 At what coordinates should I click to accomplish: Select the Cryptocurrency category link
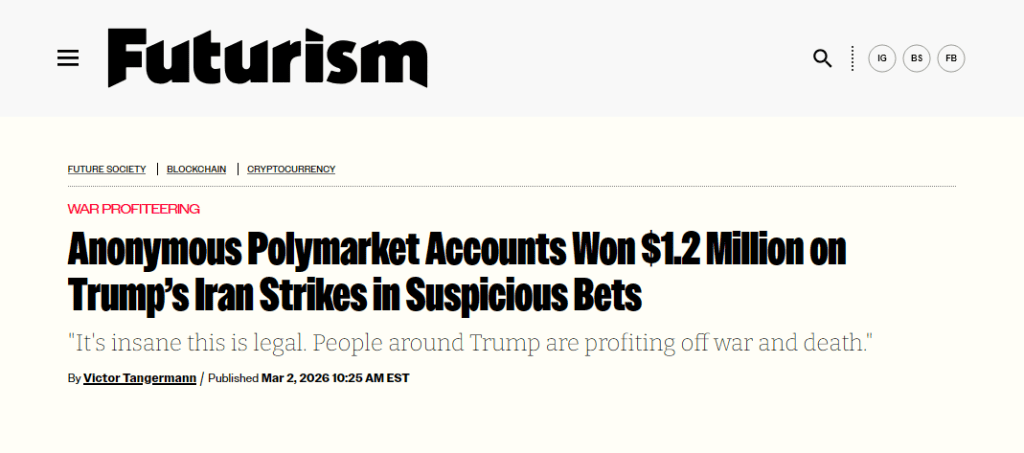pos(291,169)
